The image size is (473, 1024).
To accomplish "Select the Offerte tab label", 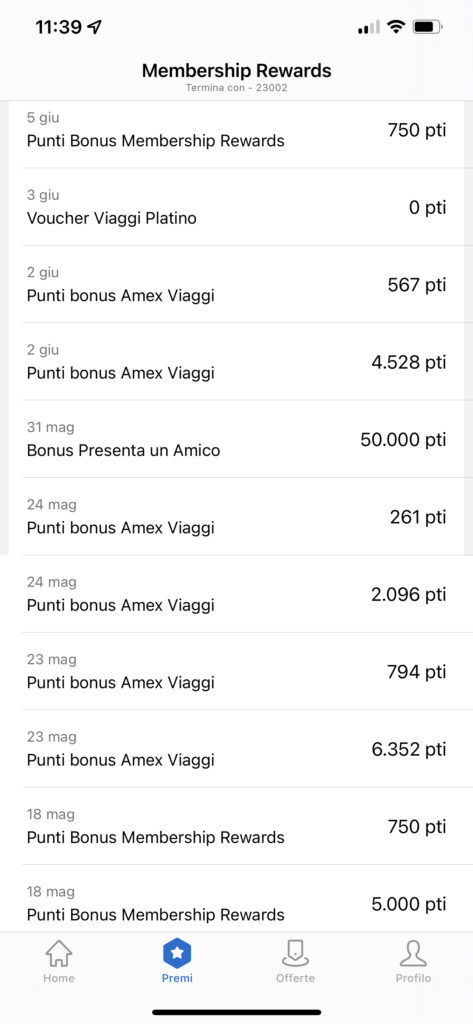I will click(295, 978).
